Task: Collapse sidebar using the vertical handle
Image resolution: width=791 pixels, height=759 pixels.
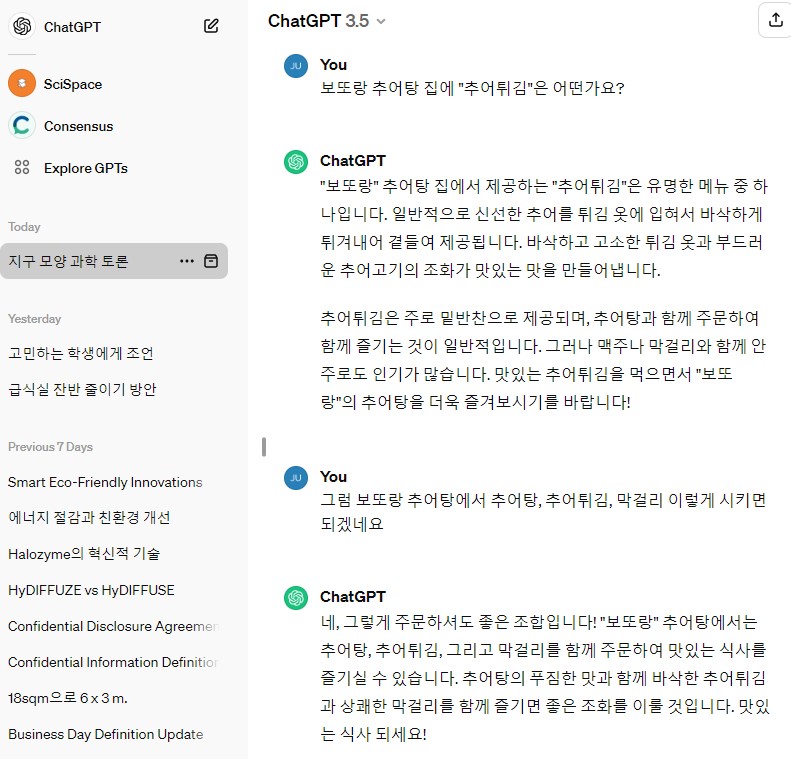Action: click(x=264, y=447)
